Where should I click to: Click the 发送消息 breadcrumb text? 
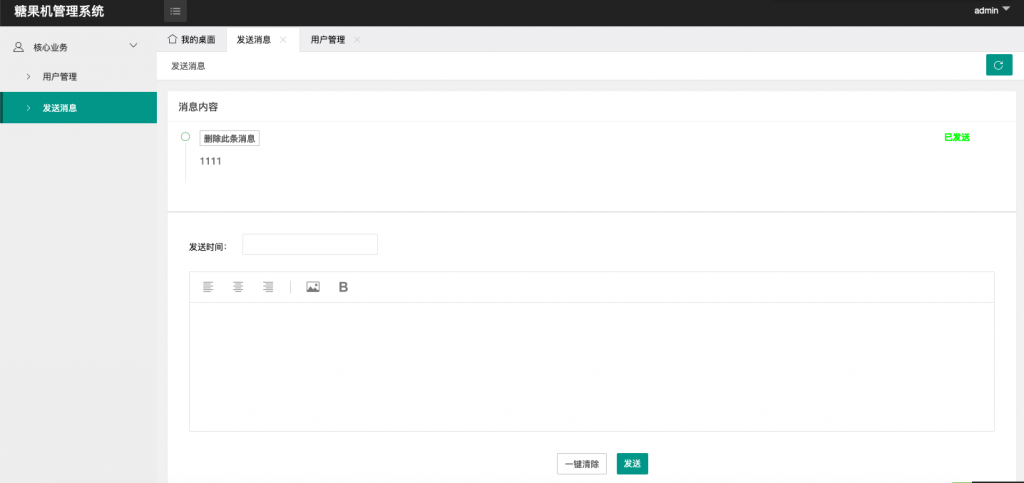188,66
